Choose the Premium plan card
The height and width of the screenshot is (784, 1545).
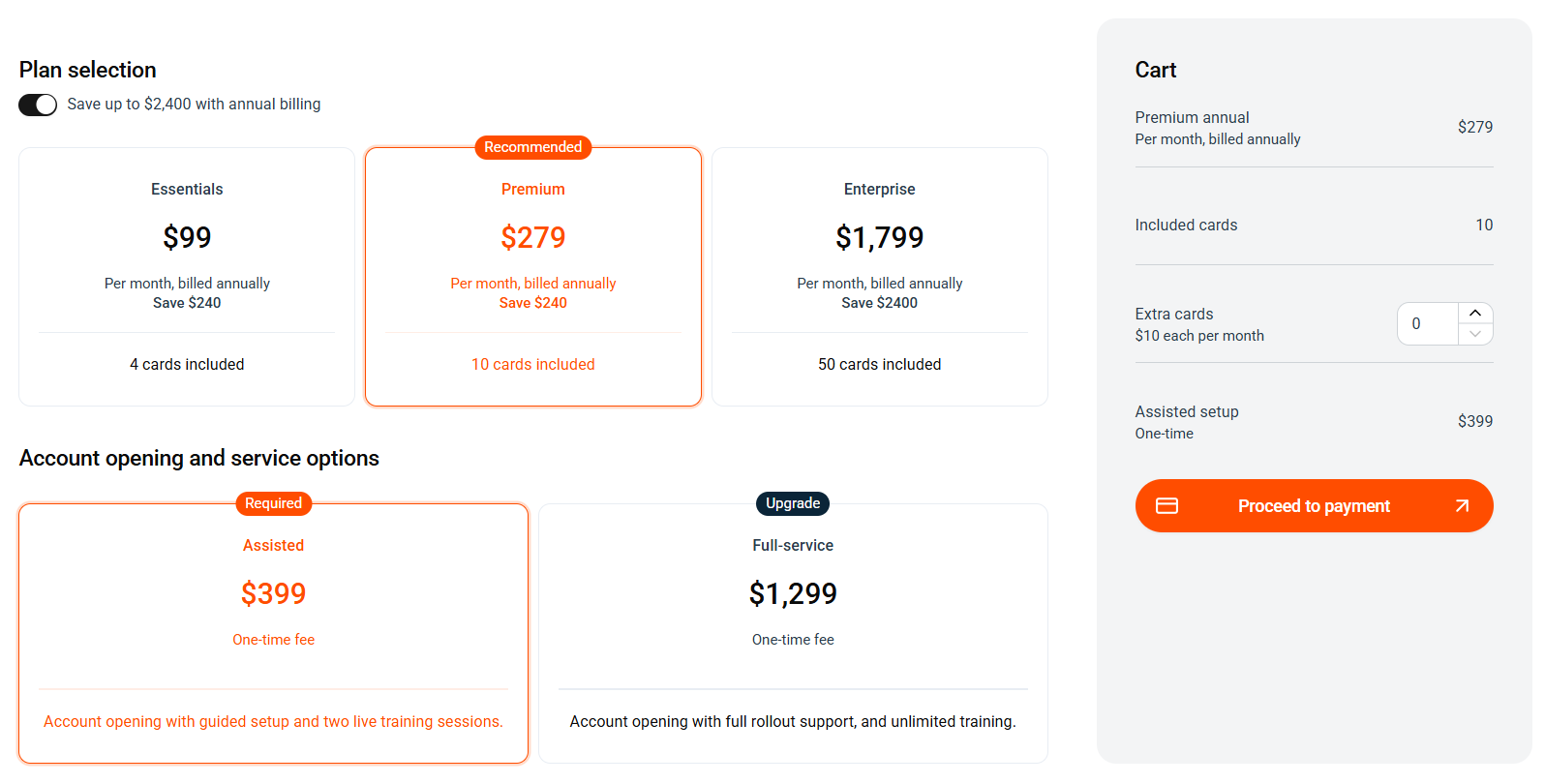pos(533,276)
